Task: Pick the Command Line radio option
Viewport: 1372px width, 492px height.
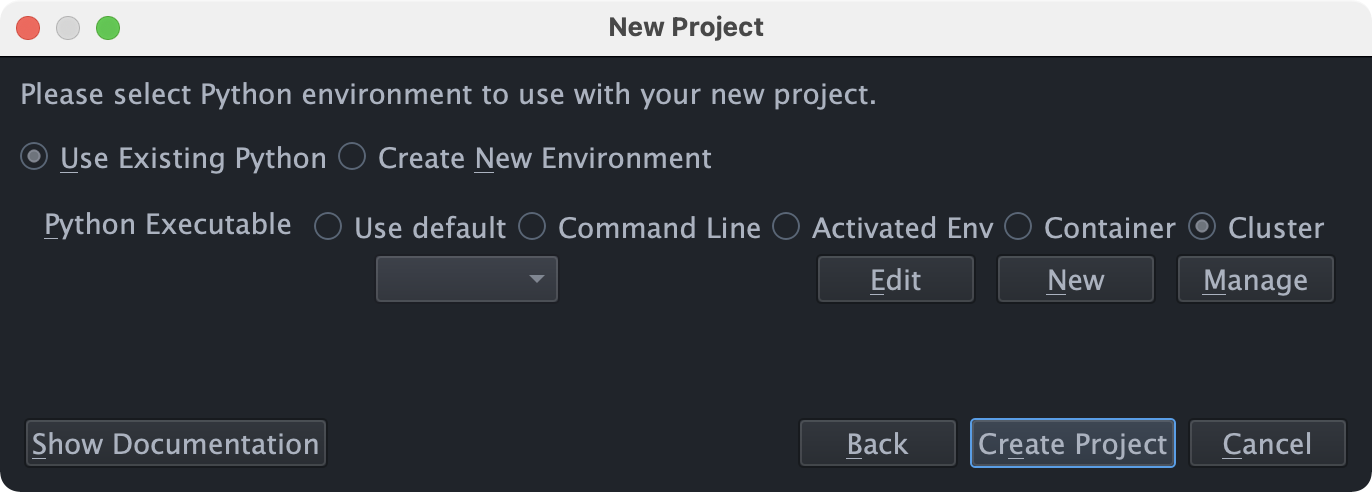Action: pyautogui.click(x=532, y=228)
